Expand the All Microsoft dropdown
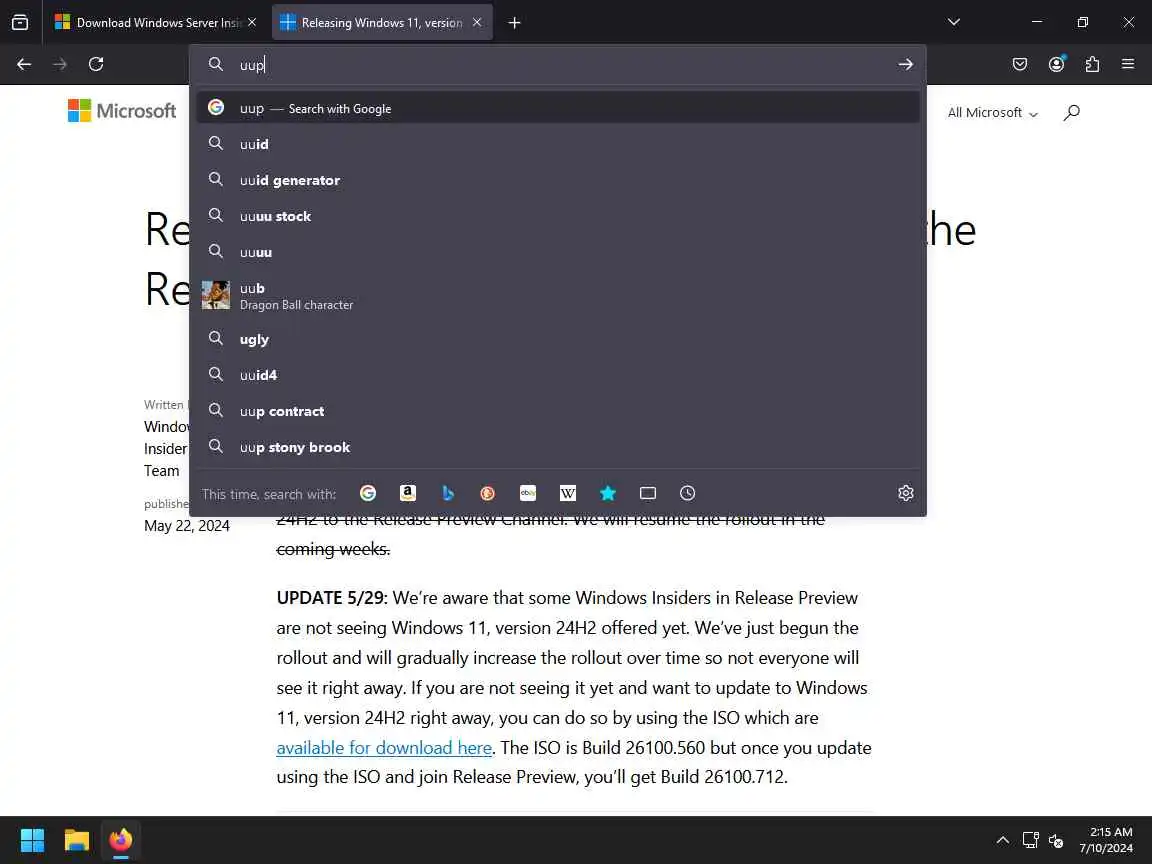Image resolution: width=1152 pixels, height=864 pixels. 993,112
